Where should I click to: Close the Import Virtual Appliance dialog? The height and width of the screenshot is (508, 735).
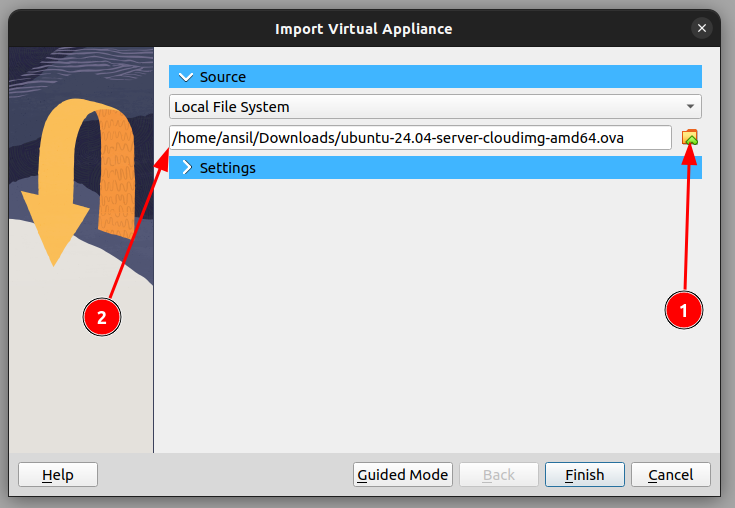tap(704, 29)
